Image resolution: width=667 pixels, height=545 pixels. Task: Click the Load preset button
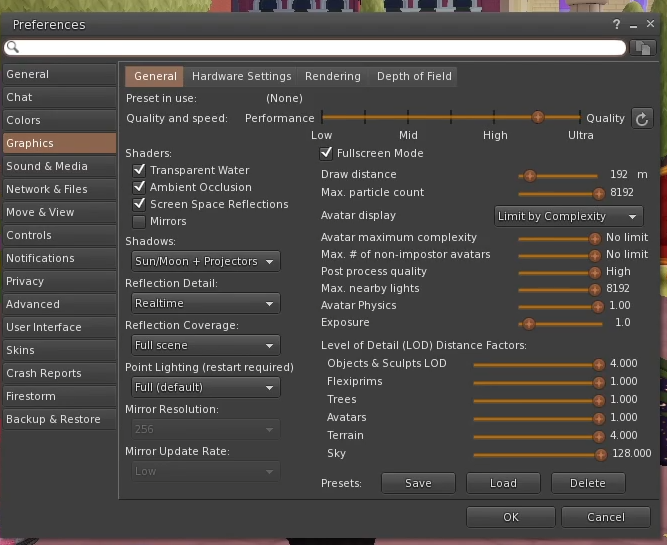coord(503,483)
